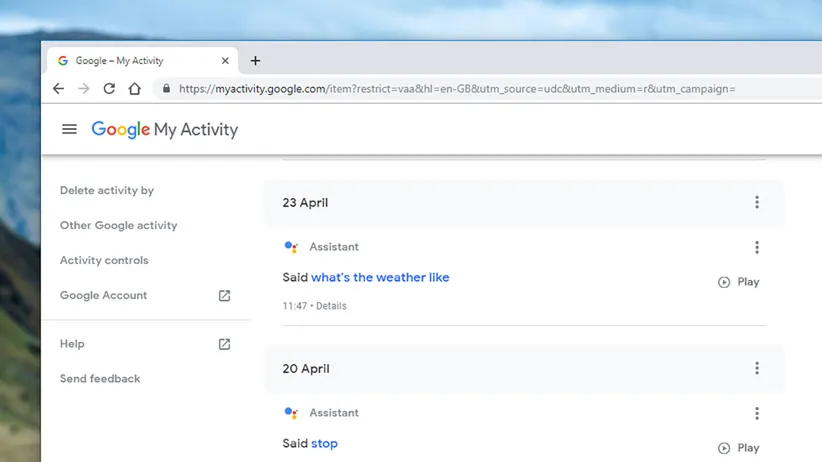The height and width of the screenshot is (462, 822).
Task: Click what's the weather like link
Action: click(x=380, y=278)
